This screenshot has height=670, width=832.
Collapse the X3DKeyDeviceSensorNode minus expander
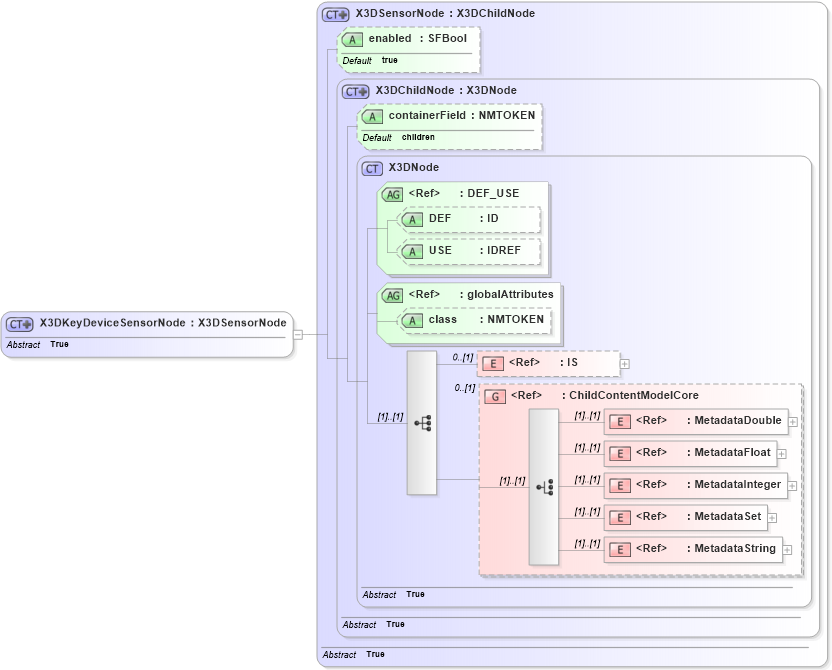(298, 334)
